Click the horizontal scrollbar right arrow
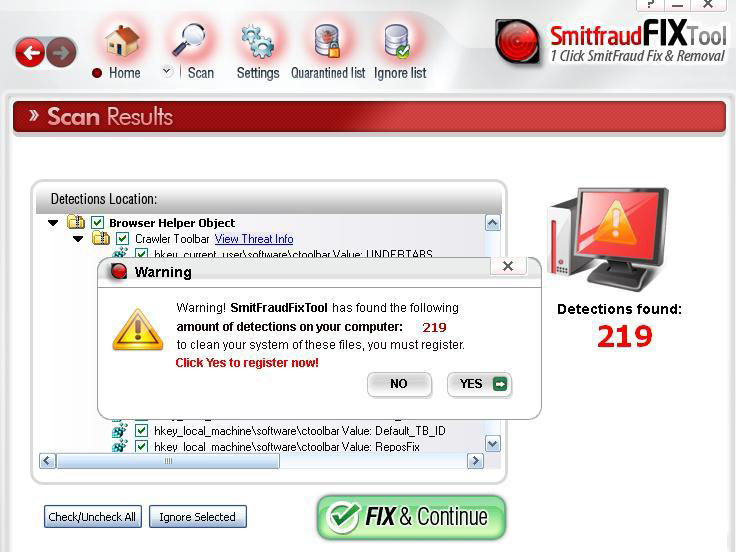 (475, 461)
